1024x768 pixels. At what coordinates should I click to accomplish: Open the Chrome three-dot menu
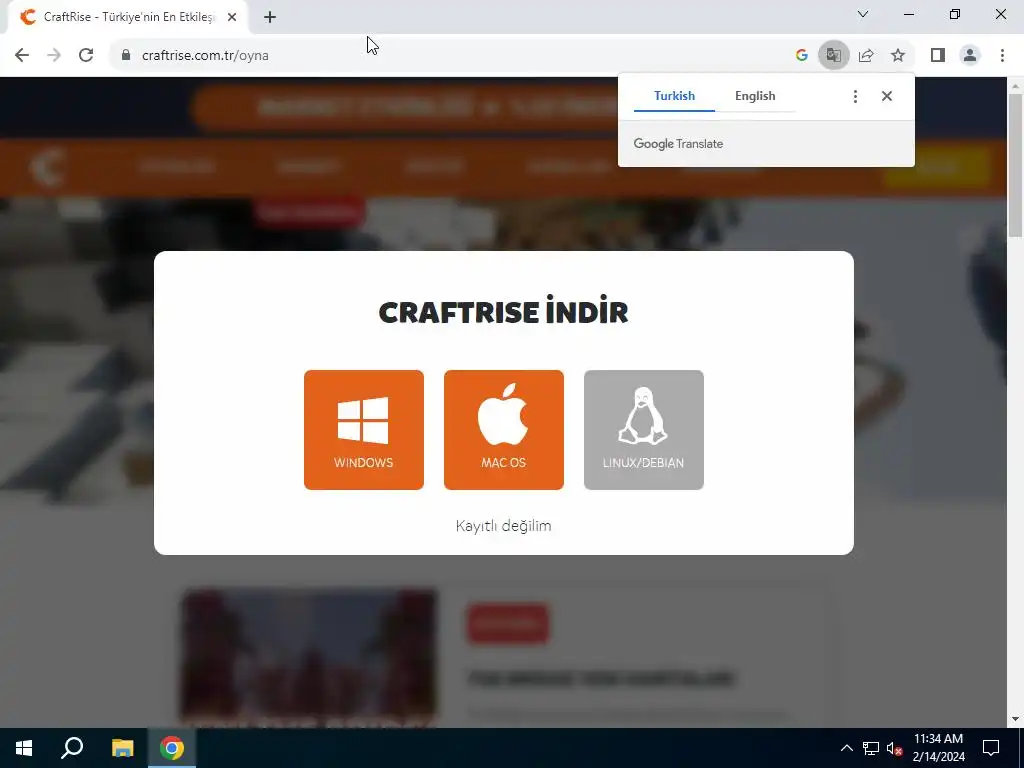(1002, 55)
